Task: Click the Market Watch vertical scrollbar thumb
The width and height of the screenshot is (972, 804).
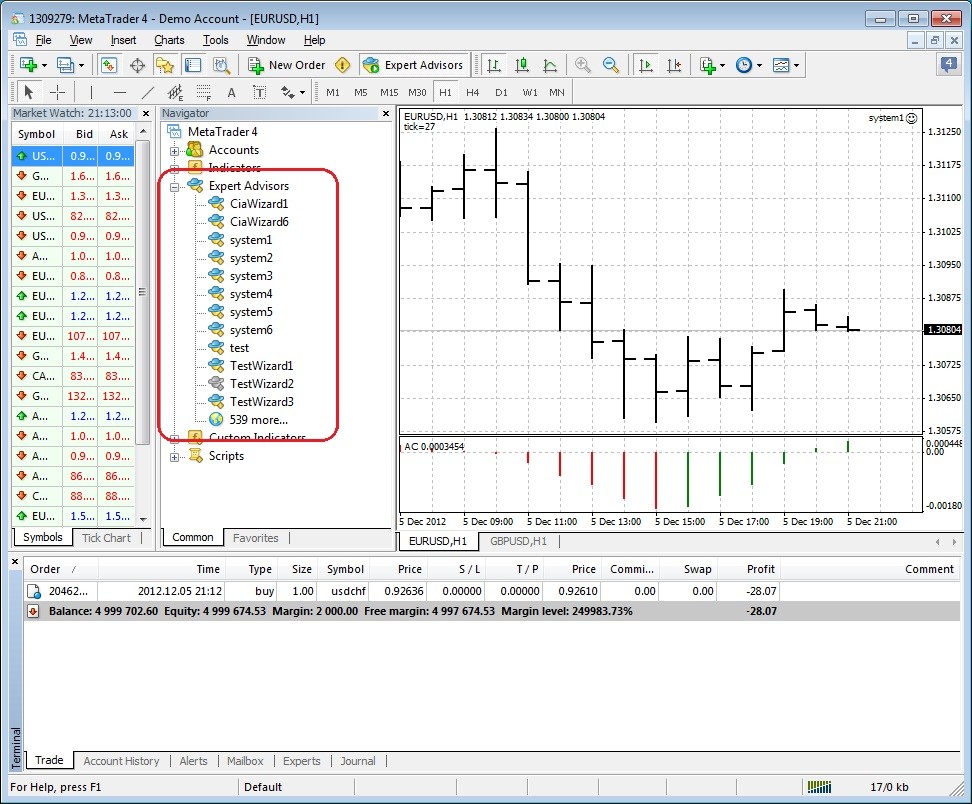Action: point(143,292)
